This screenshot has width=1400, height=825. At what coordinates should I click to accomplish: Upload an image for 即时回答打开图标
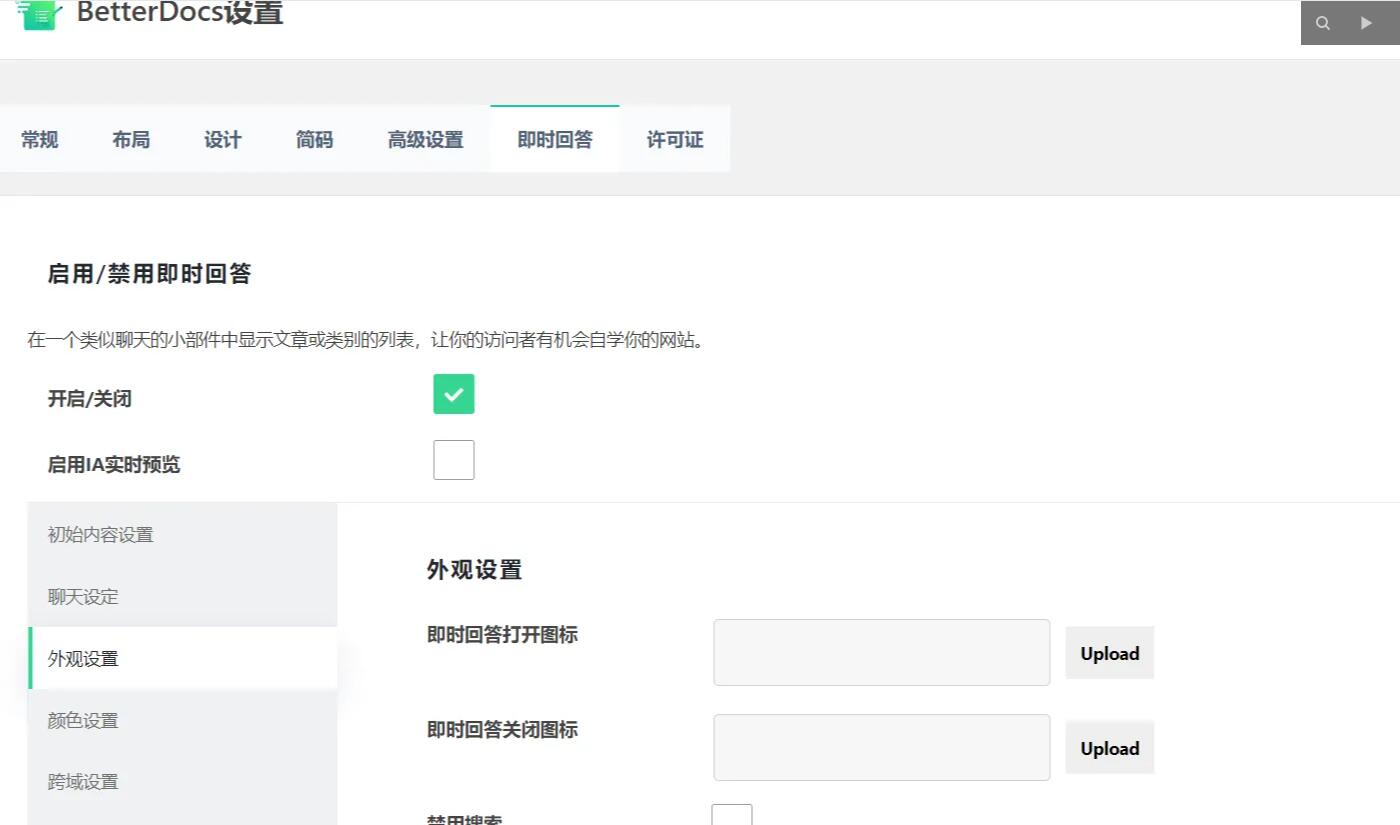point(1110,653)
